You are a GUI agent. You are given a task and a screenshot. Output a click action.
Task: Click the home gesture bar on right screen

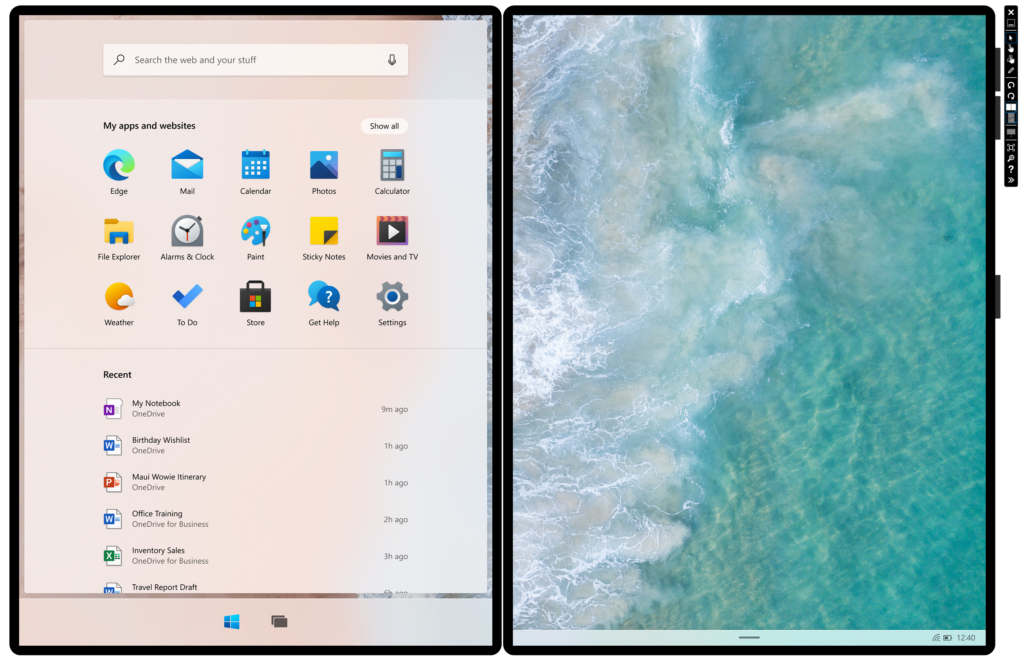pyautogui.click(x=749, y=637)
